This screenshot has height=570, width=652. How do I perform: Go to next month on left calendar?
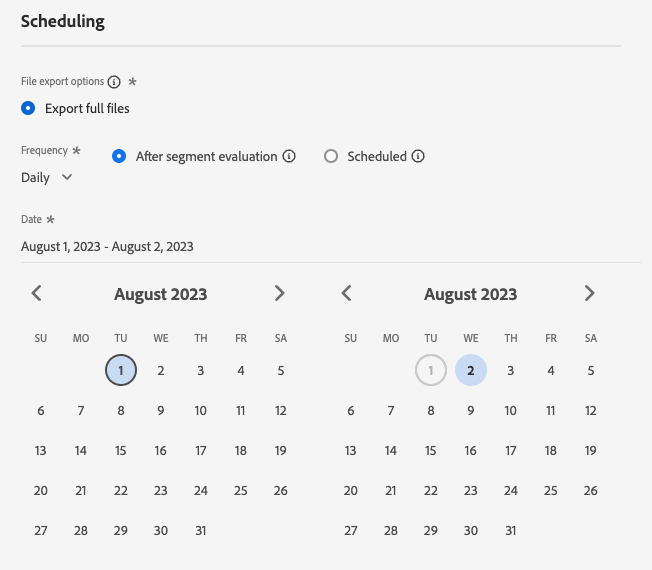coord(279,293)
